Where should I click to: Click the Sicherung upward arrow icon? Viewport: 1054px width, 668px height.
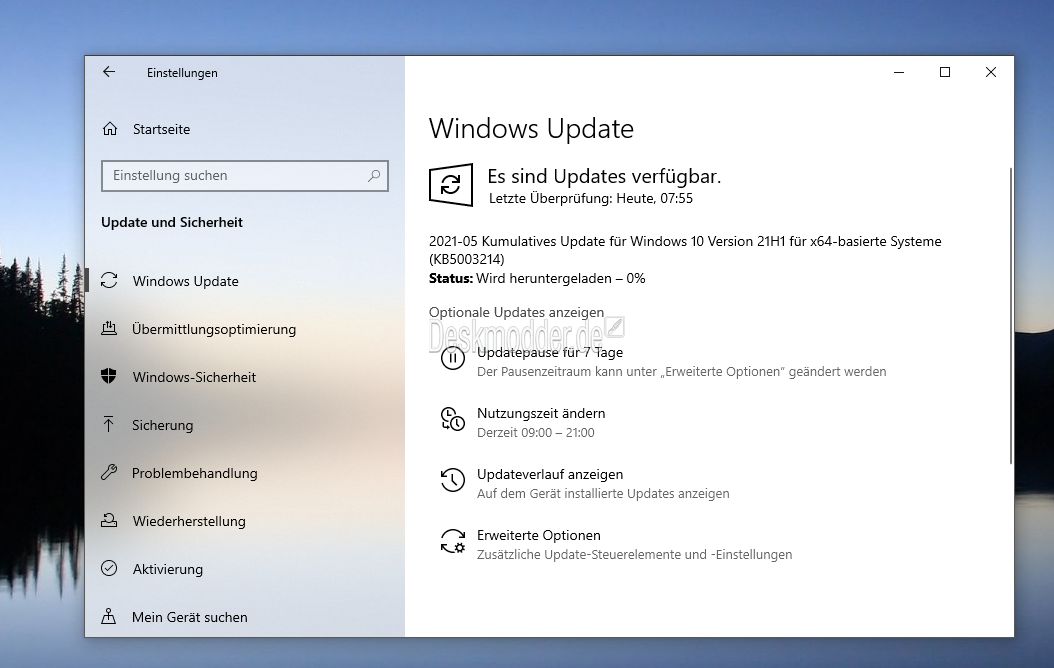point(108,424)
